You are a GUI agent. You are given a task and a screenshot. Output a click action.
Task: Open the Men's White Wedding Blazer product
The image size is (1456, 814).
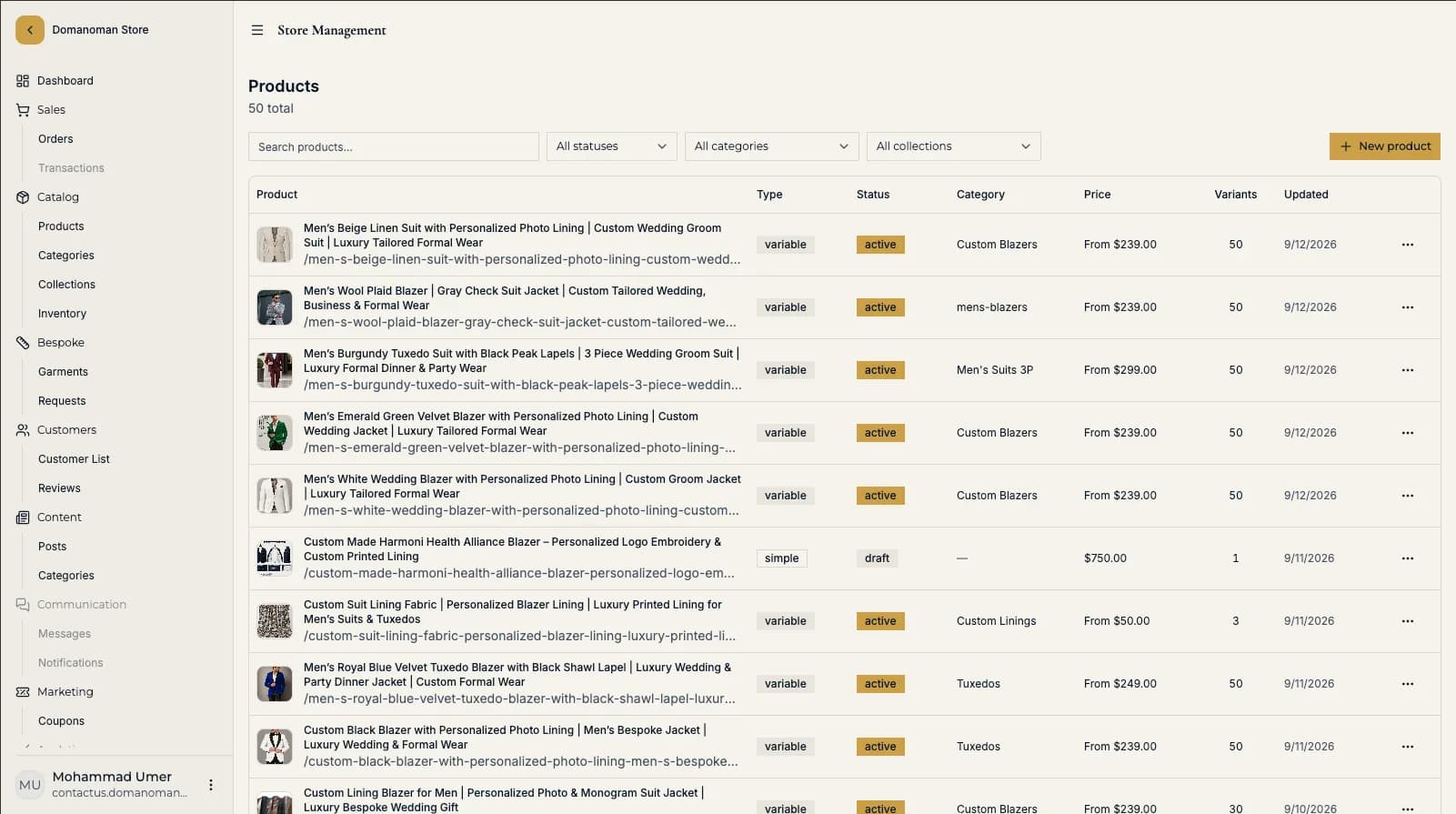(x=522, y=487)
